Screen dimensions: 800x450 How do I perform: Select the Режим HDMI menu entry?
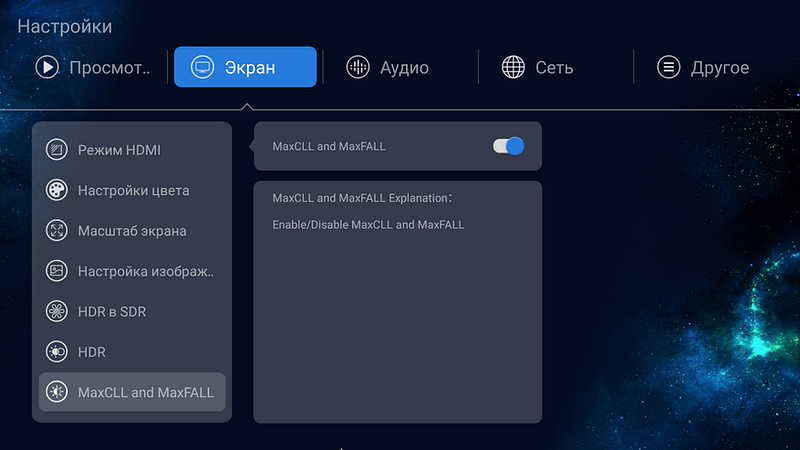click(119, 150)
